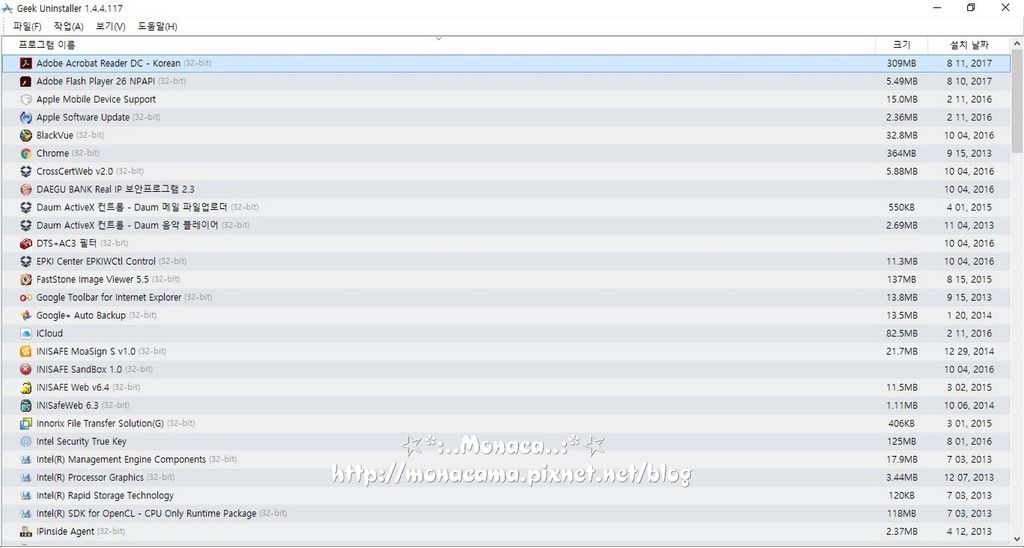Click the DAEGU BANK Real IP icon
This screenshot has height=548, width=1024.
pyautogui.click(x=25, y=189)
